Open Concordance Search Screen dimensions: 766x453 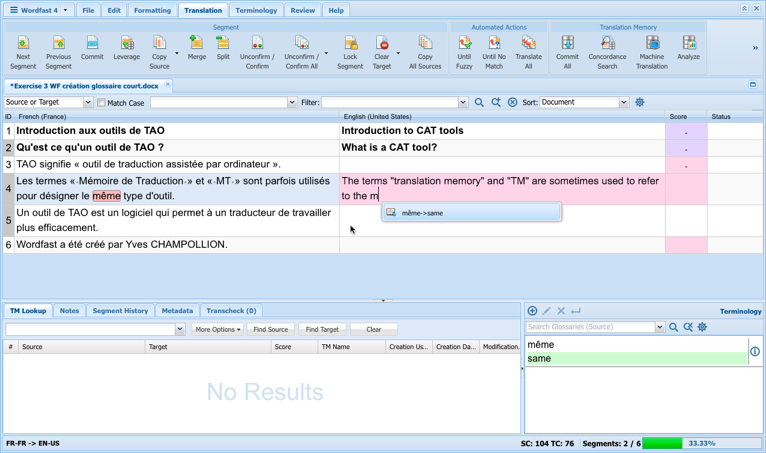(x=607, y=52)
